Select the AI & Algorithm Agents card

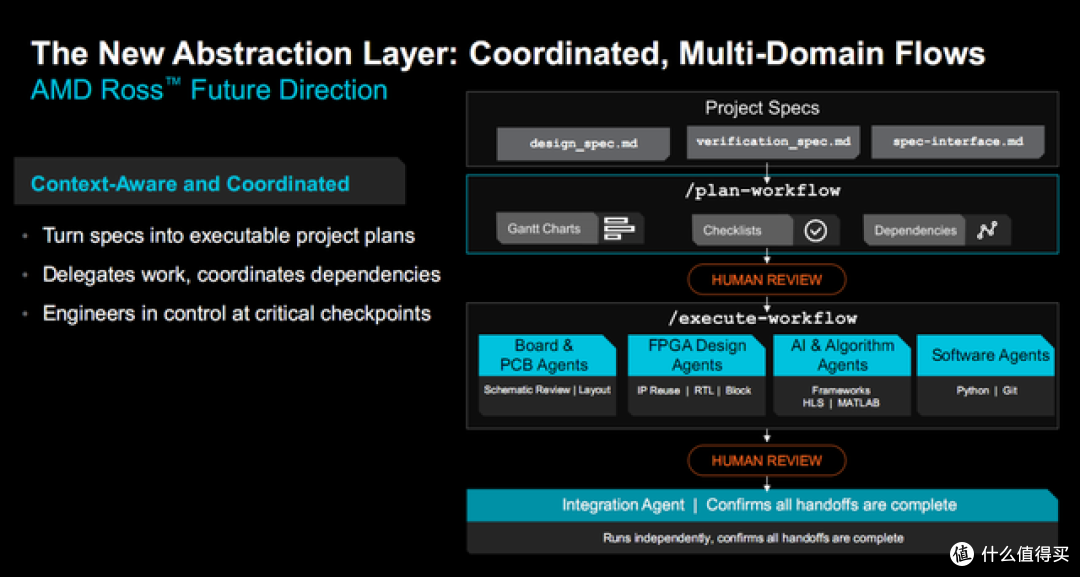(842, 375)
